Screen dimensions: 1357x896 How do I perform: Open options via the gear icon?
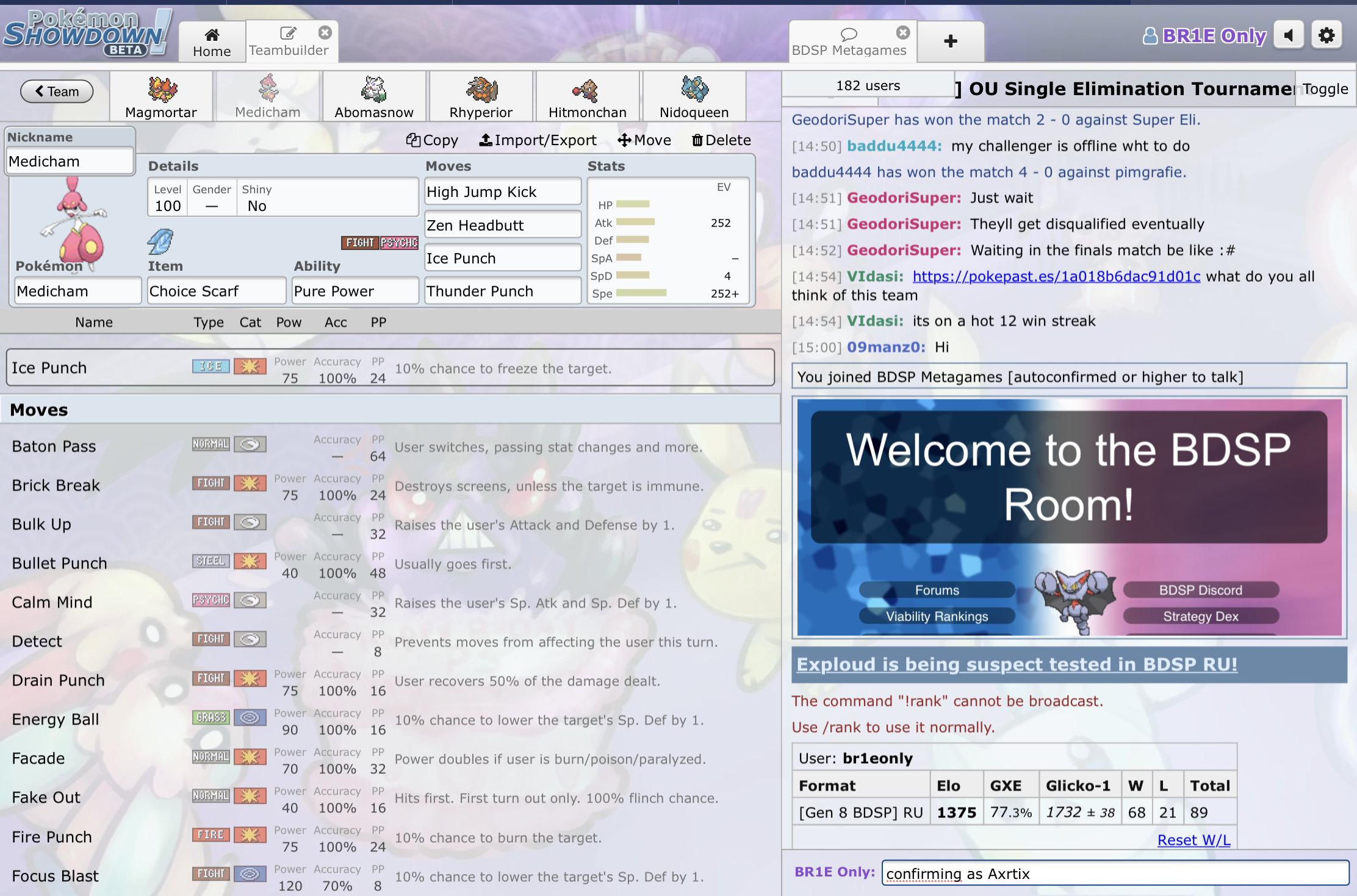pyautogui.click(x=1326, y=35)
